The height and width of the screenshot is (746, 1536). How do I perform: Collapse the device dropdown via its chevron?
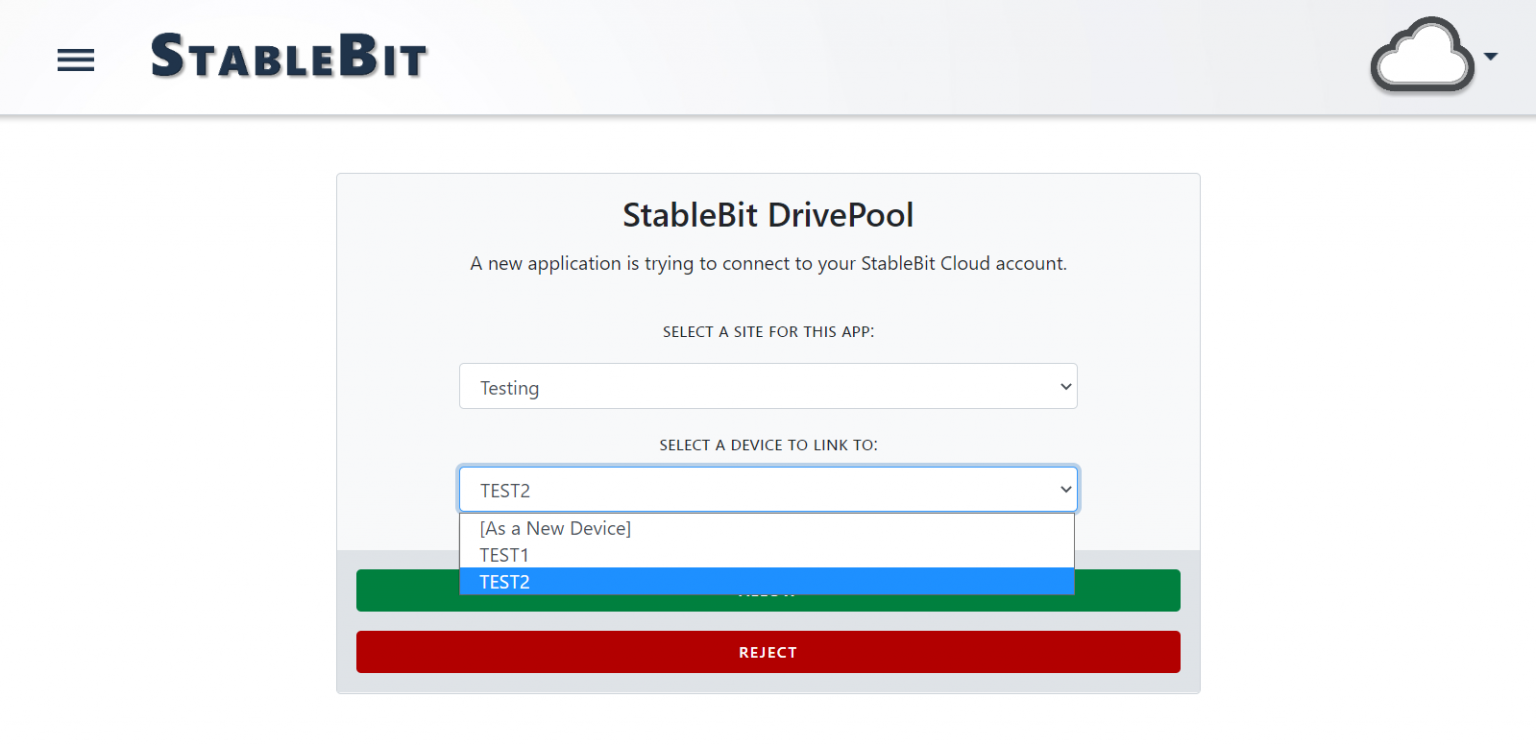click(x=1063, y=489)
